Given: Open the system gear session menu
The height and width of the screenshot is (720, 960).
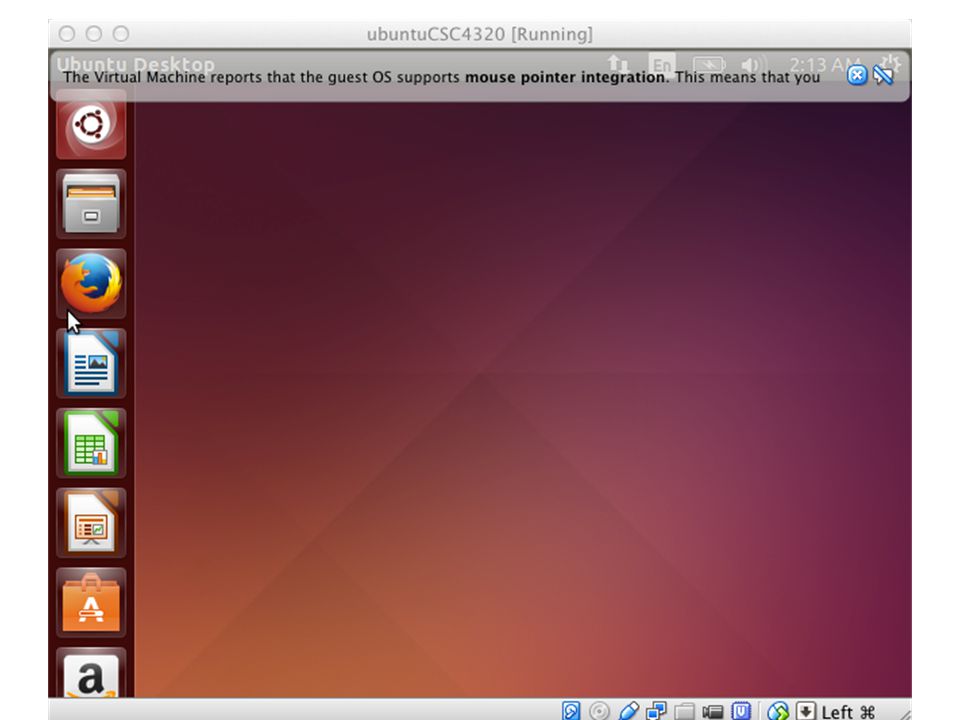Looking at the screenshot, I should (889, 62).
